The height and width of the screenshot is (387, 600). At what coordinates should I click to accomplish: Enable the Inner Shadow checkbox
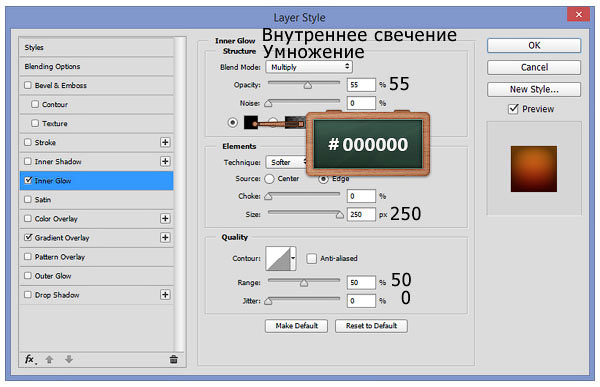click(28, 161)
